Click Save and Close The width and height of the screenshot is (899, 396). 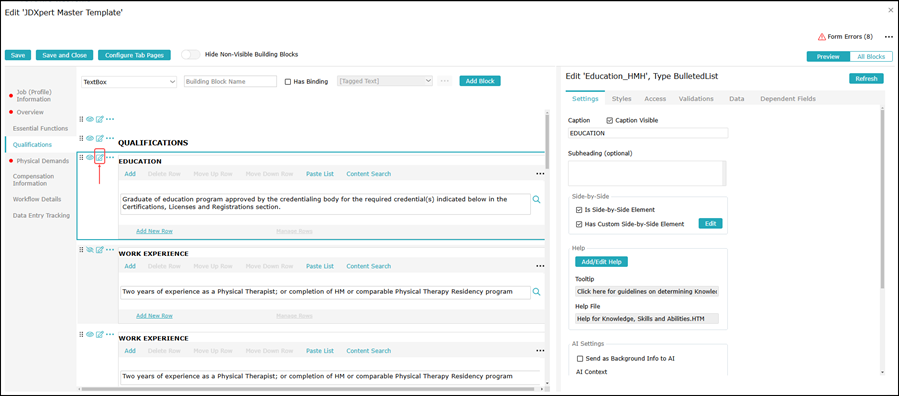coord(64,55)
